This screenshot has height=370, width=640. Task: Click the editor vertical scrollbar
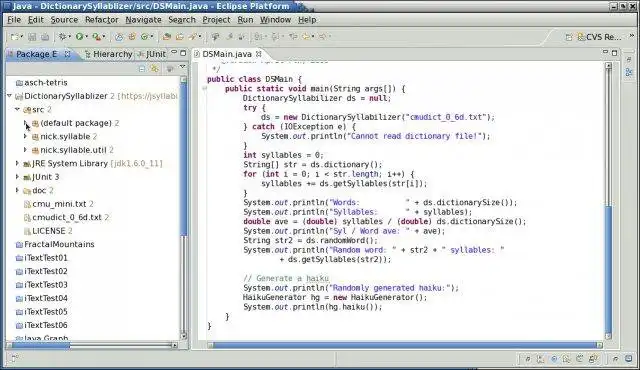pos(608,200)
